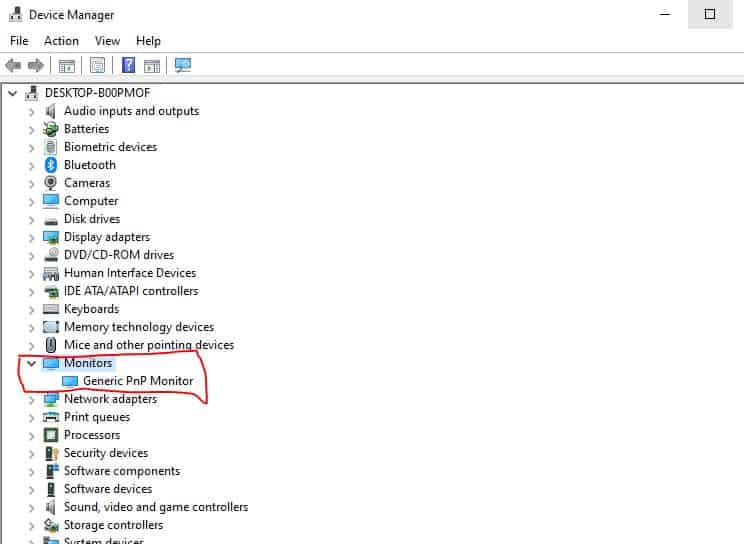Expand the Network adapters category
The image size is (744, 544).
(x=31, y=400)
